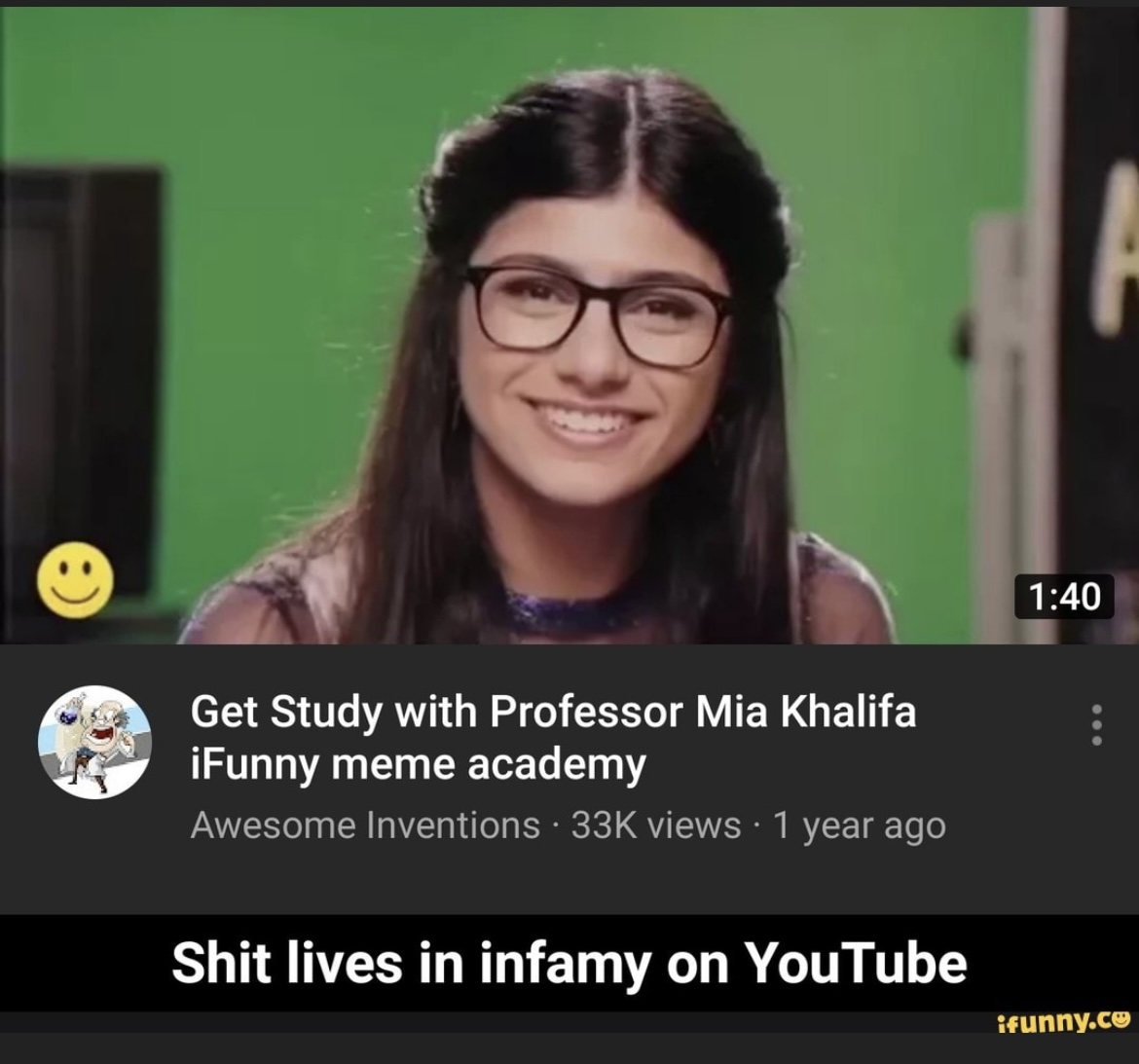Click the ifunny.co watermark logo
1139x1064 pixels.
pos(1064,1022)
